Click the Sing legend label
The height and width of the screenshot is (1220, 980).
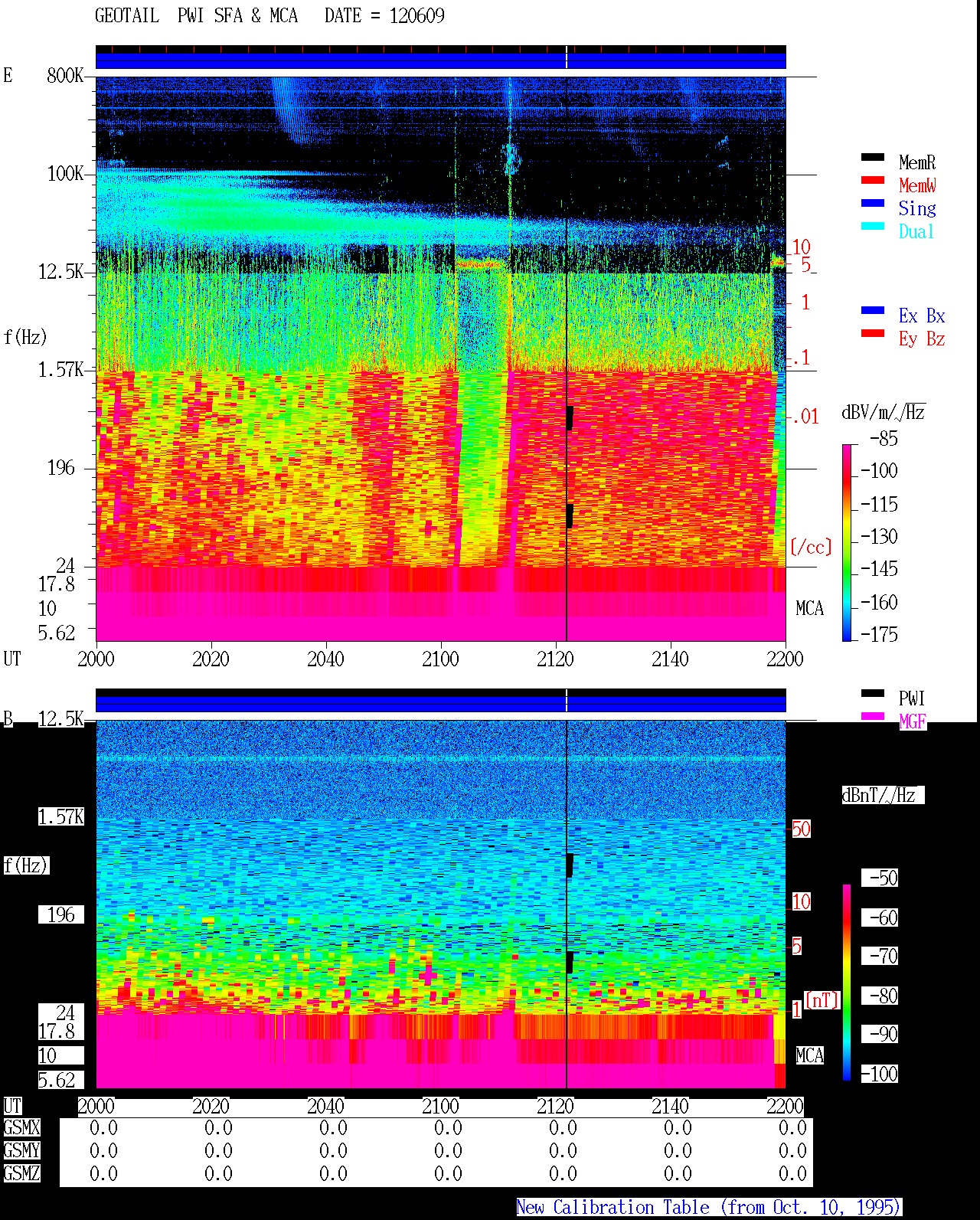point(917,208)
